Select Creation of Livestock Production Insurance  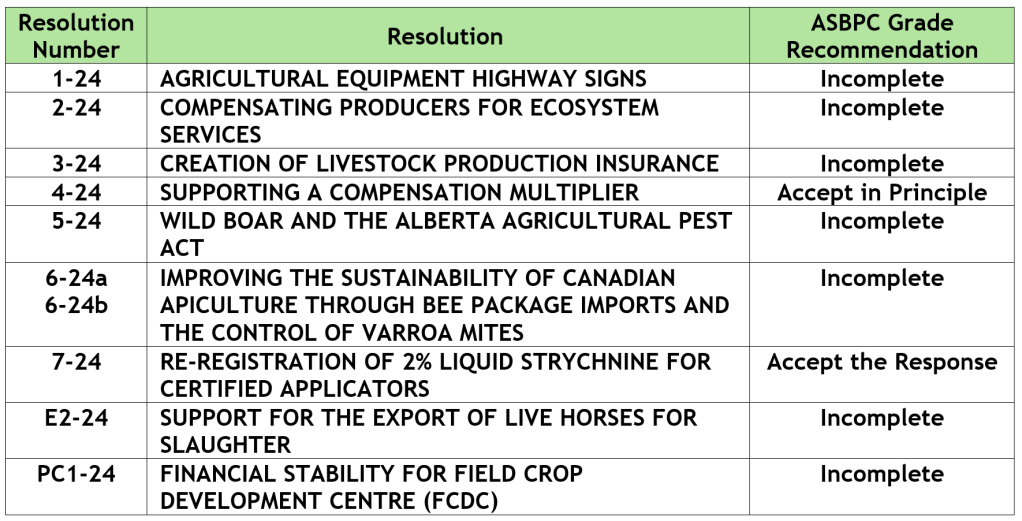tap(439, 164)
